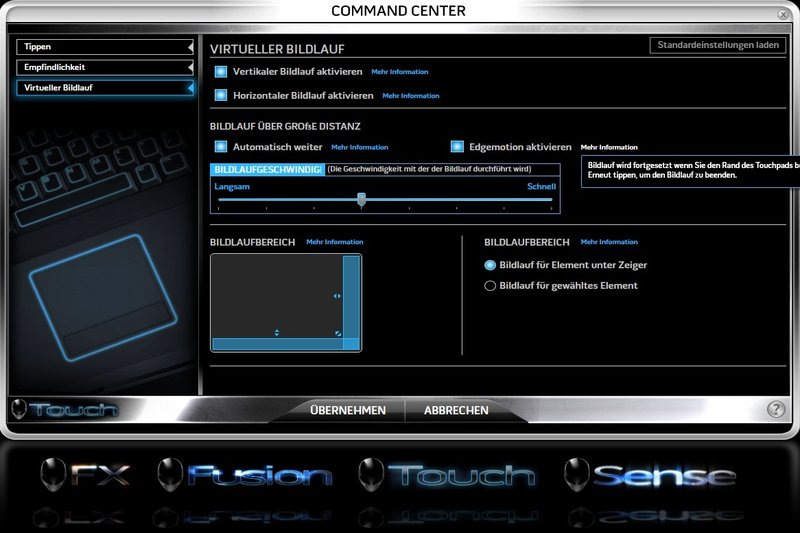800x533 pixels.
Task: Click Standardeinstellungen laden button
Action: click(718, 45)
